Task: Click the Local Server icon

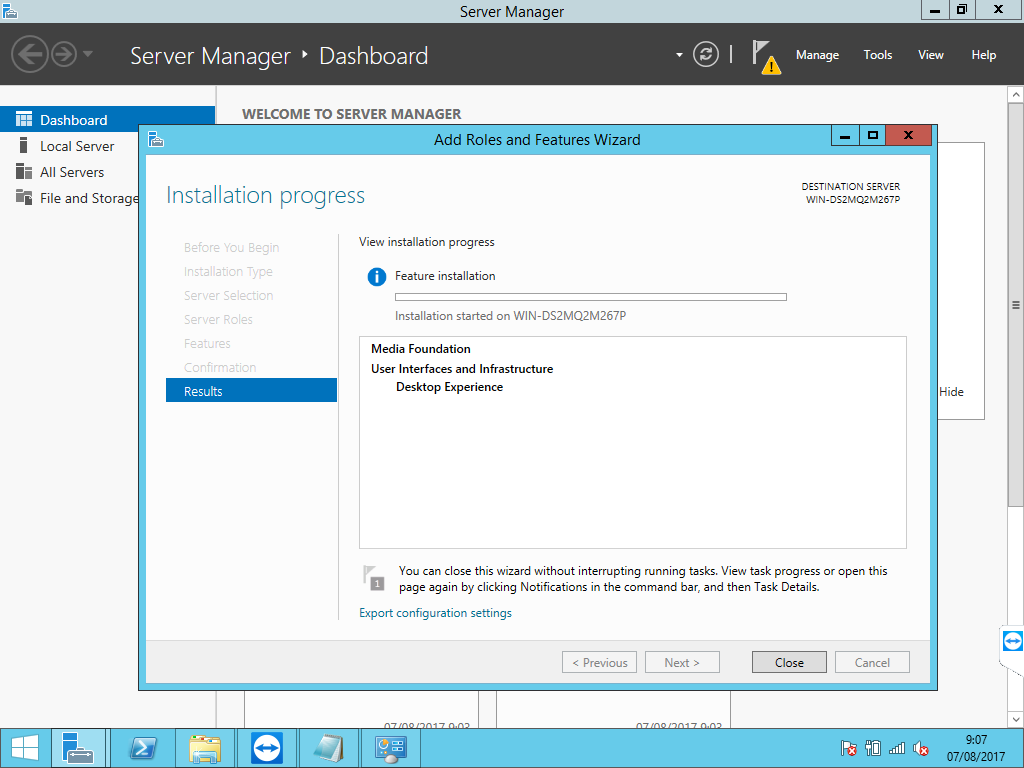Action: click(24, 145)
